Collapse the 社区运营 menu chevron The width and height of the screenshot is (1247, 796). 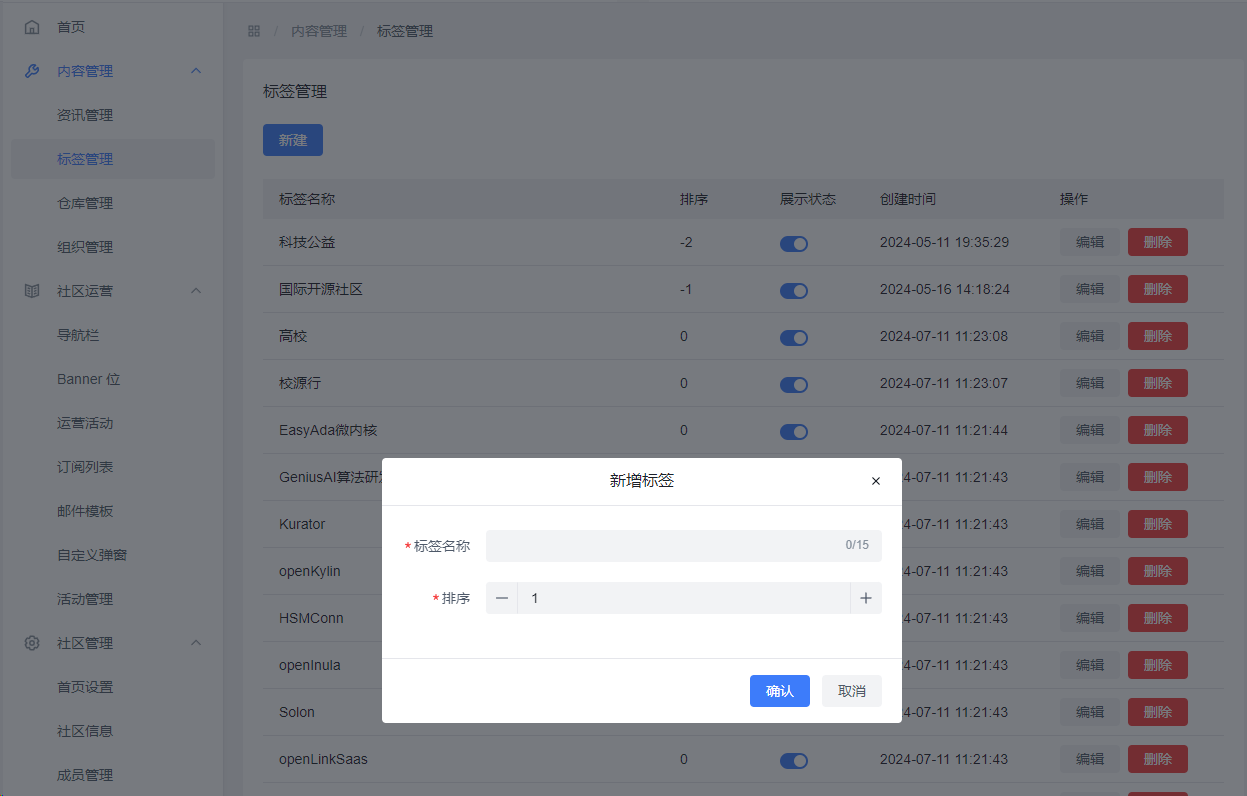(x=196, y=291)
